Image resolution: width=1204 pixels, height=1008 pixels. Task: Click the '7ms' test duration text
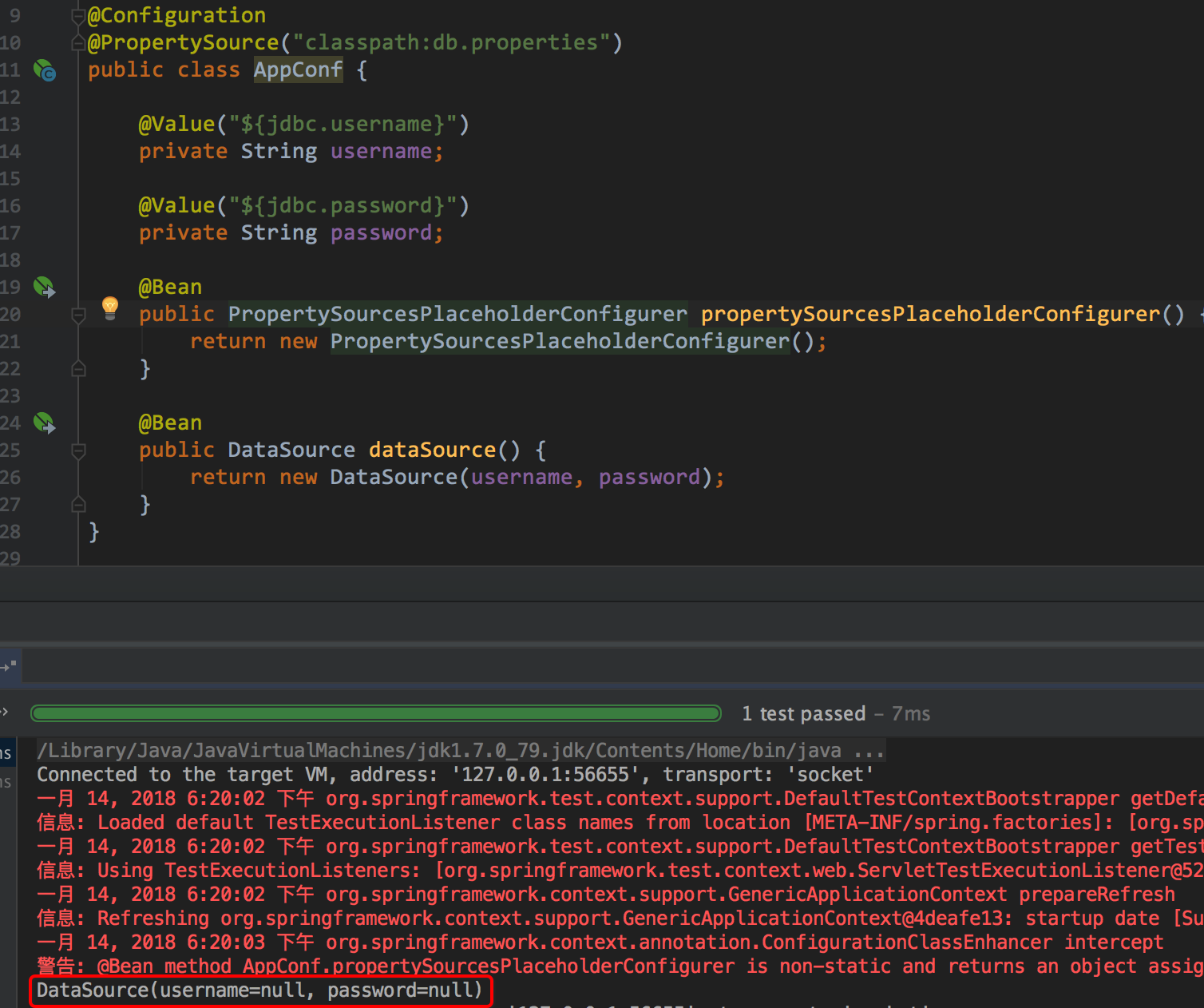(911, 713)
